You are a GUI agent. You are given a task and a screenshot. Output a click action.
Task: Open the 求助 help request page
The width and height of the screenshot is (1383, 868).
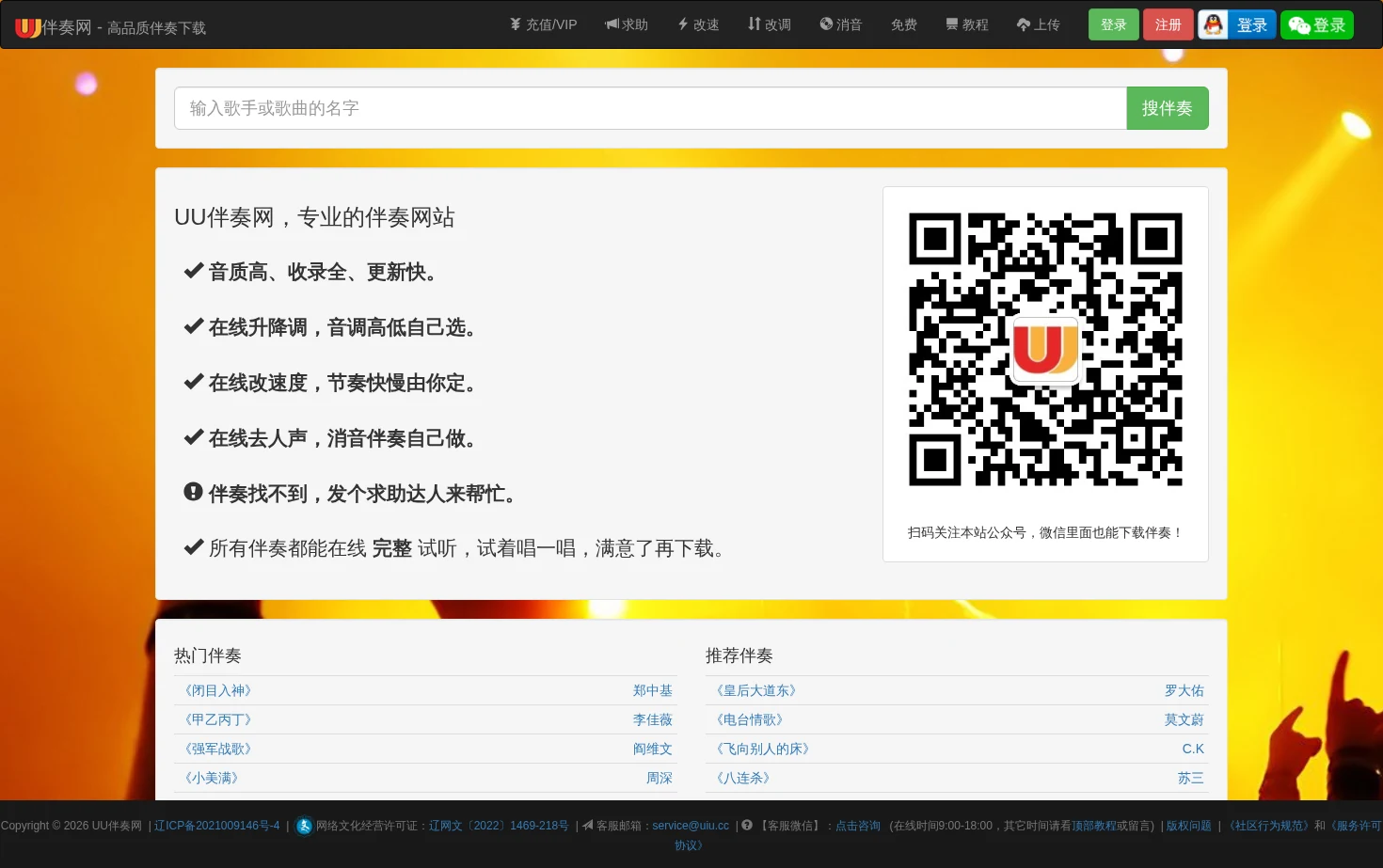coord(627,24)
